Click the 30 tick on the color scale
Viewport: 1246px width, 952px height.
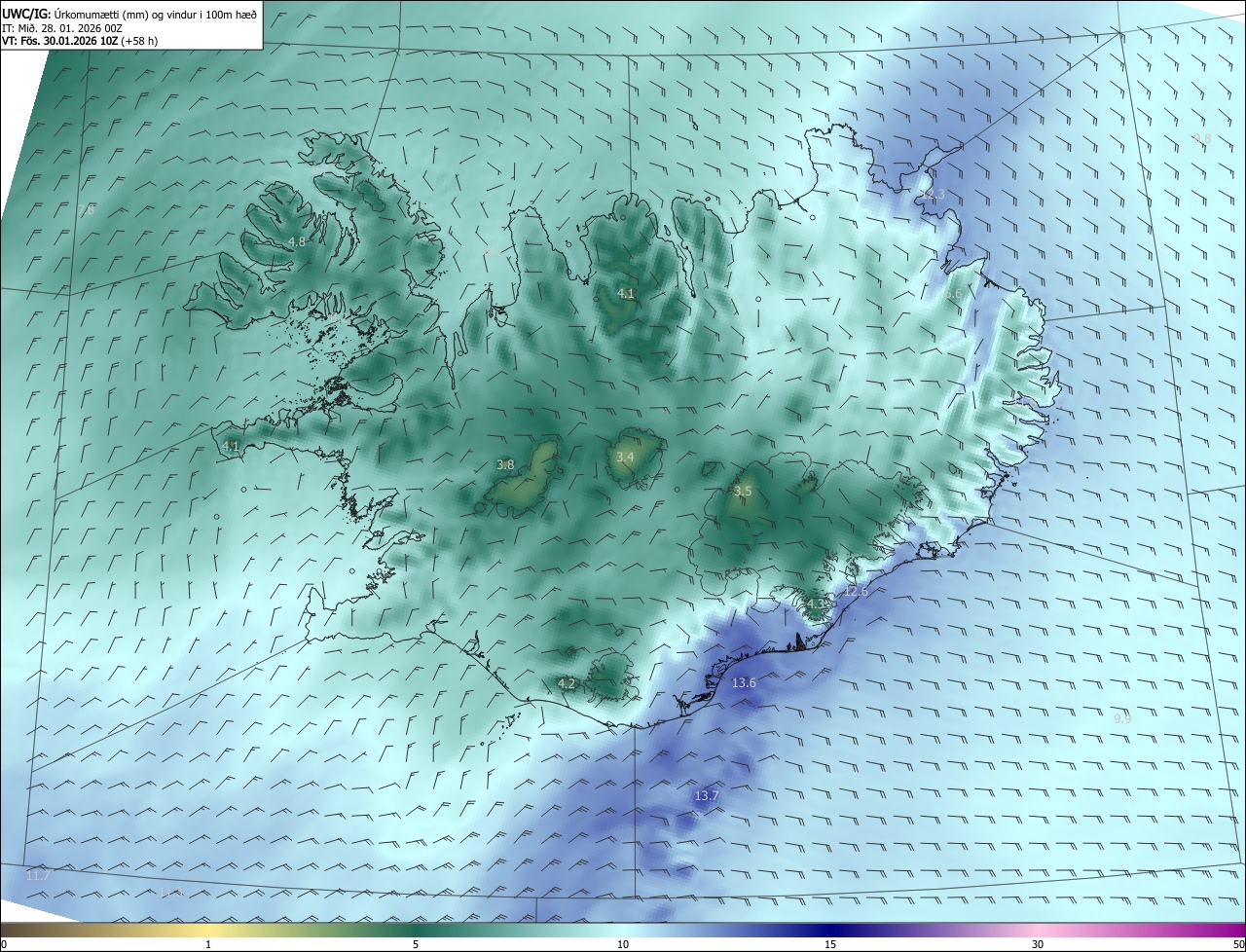pyautogui.click(x=1038, y=944)
